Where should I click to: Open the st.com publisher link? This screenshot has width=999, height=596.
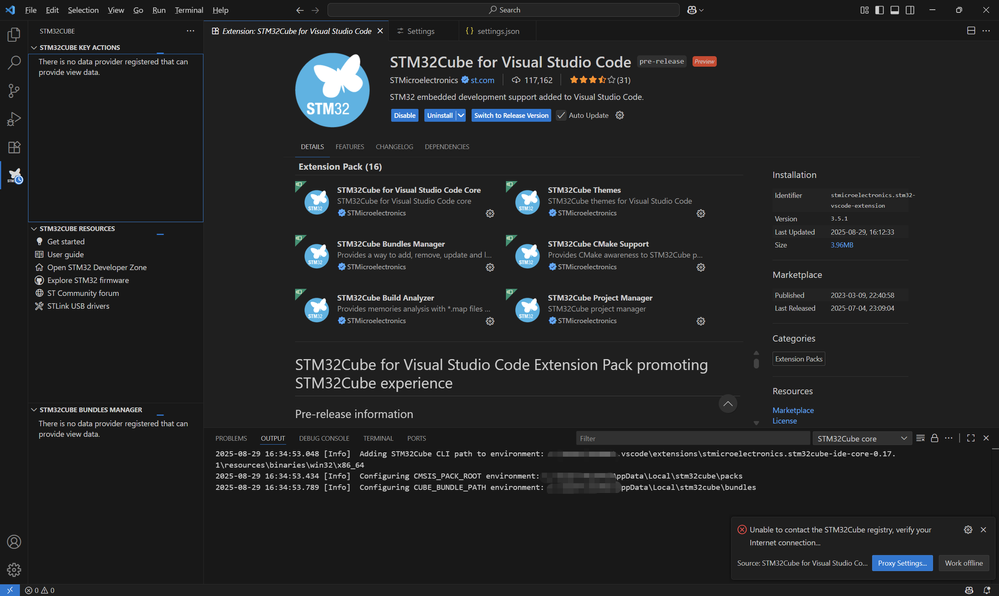tap(482, 80)
